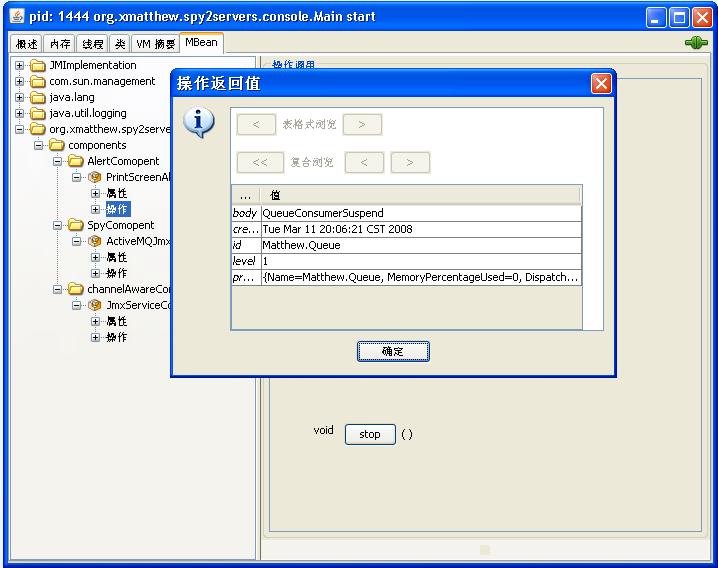
Task: Switch to the 概述 tab
Action: click(x=26, y=44)
